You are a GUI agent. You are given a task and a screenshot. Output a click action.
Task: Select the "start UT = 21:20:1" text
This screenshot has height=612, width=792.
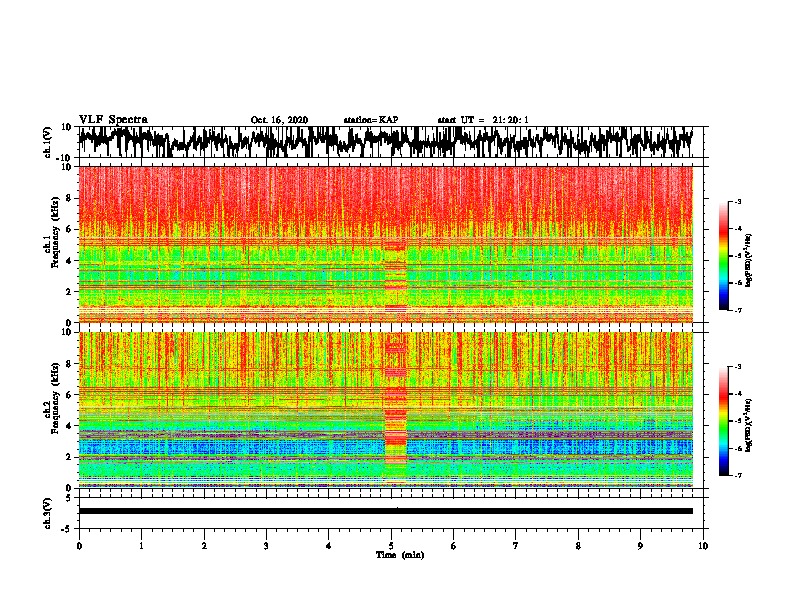483,120
